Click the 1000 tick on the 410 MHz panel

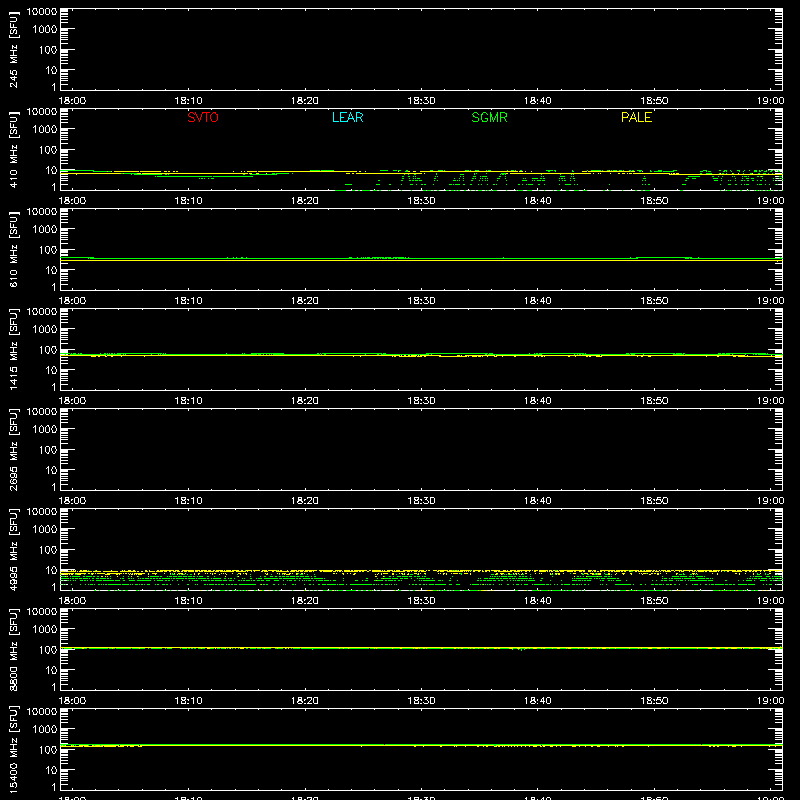[x=45, y=130]
